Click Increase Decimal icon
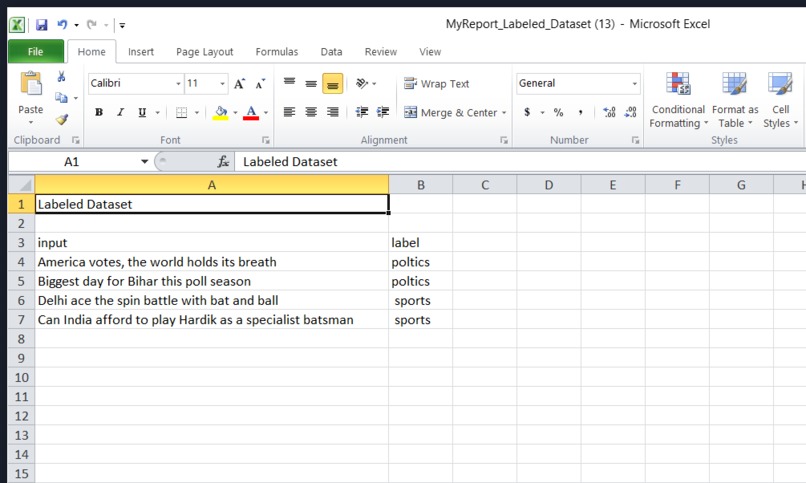Image resolution: width=806 pixels, height=483 pixels. tap(610, 112)
